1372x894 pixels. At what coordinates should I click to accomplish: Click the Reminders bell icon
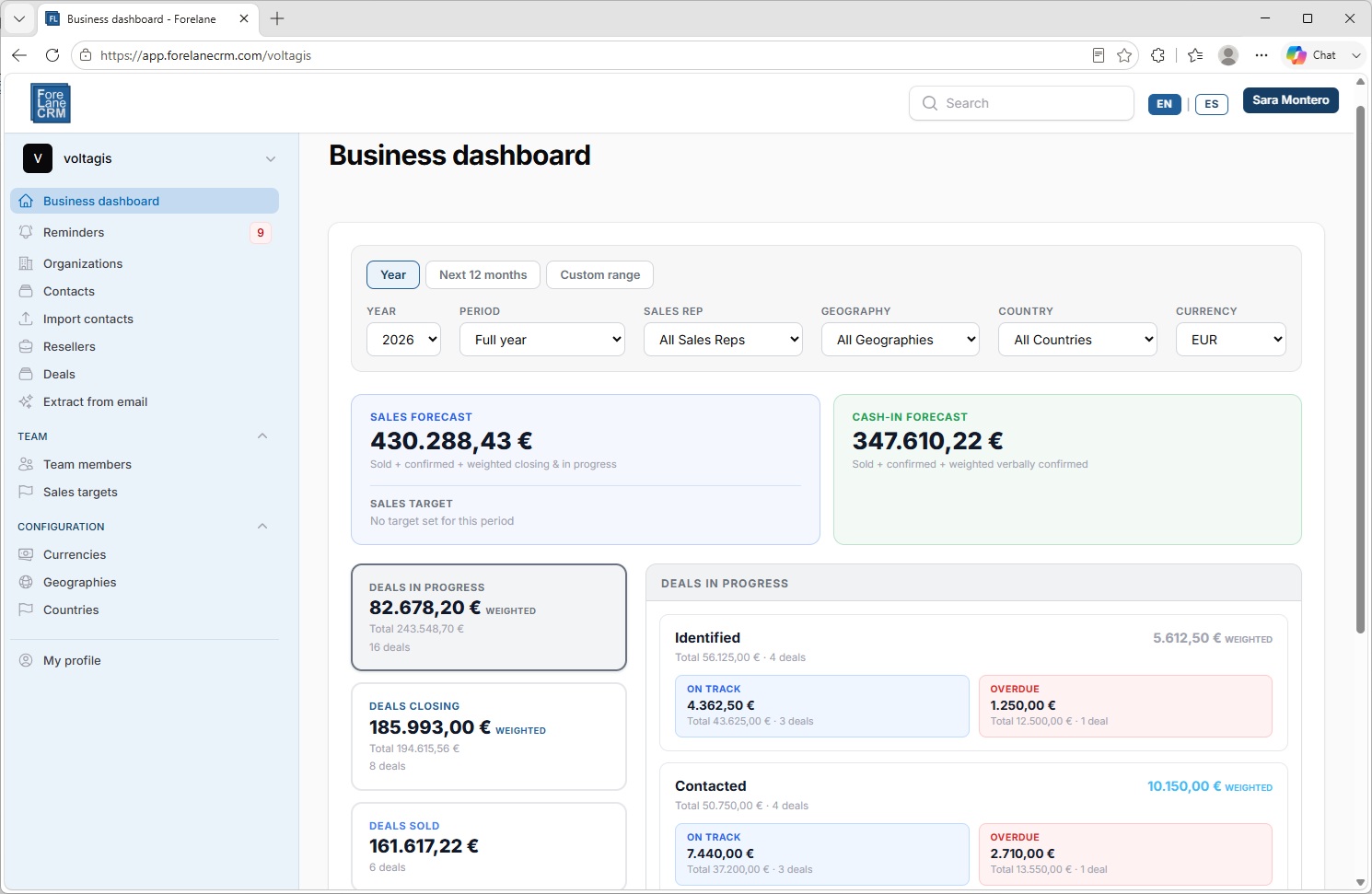coord(26,232)
